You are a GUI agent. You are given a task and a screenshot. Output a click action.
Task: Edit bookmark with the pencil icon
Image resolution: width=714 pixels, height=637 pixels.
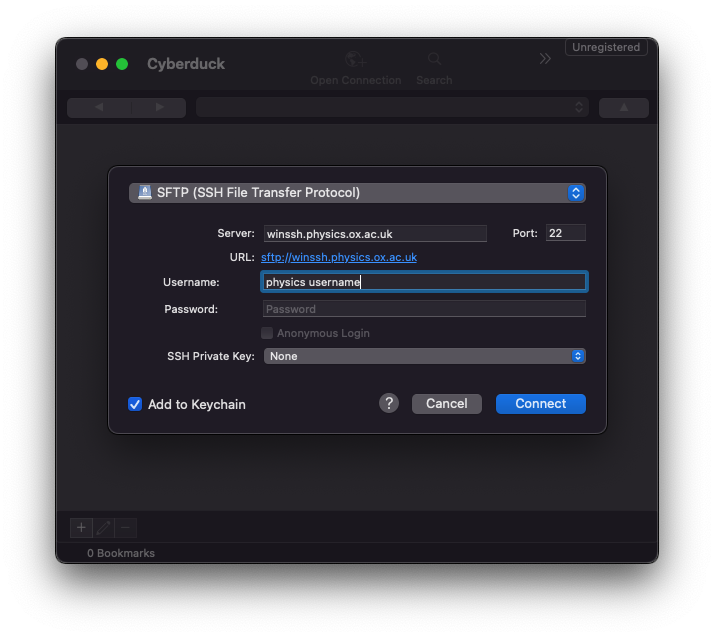(103, 528)
